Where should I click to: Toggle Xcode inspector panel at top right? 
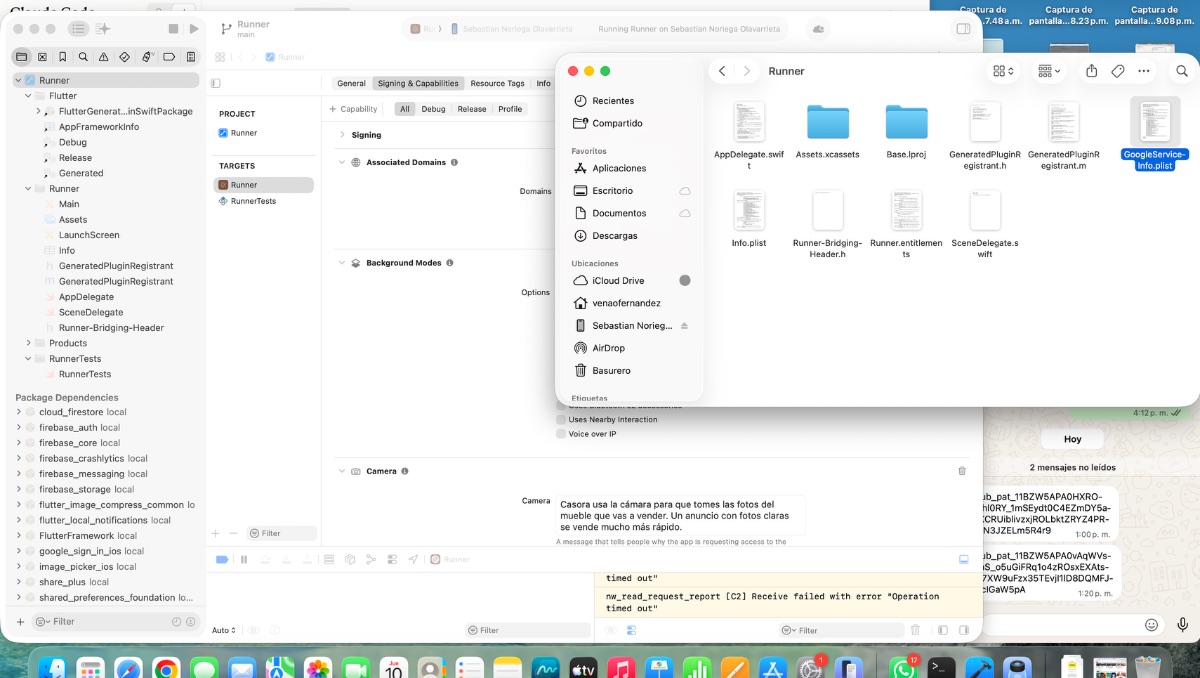click(x=963, y=29)
